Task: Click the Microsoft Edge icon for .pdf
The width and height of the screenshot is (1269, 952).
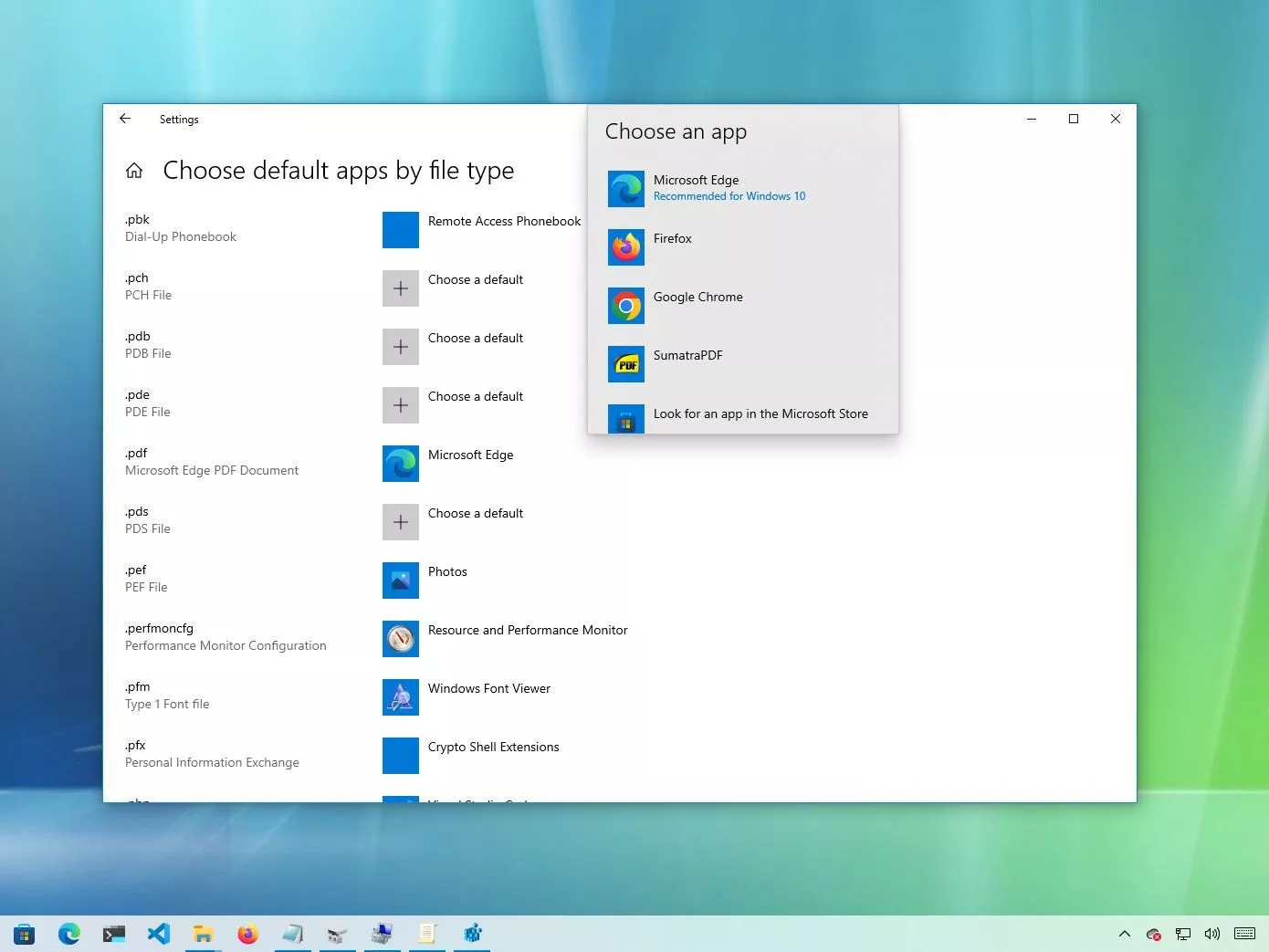Action: (x=400, y=463)
